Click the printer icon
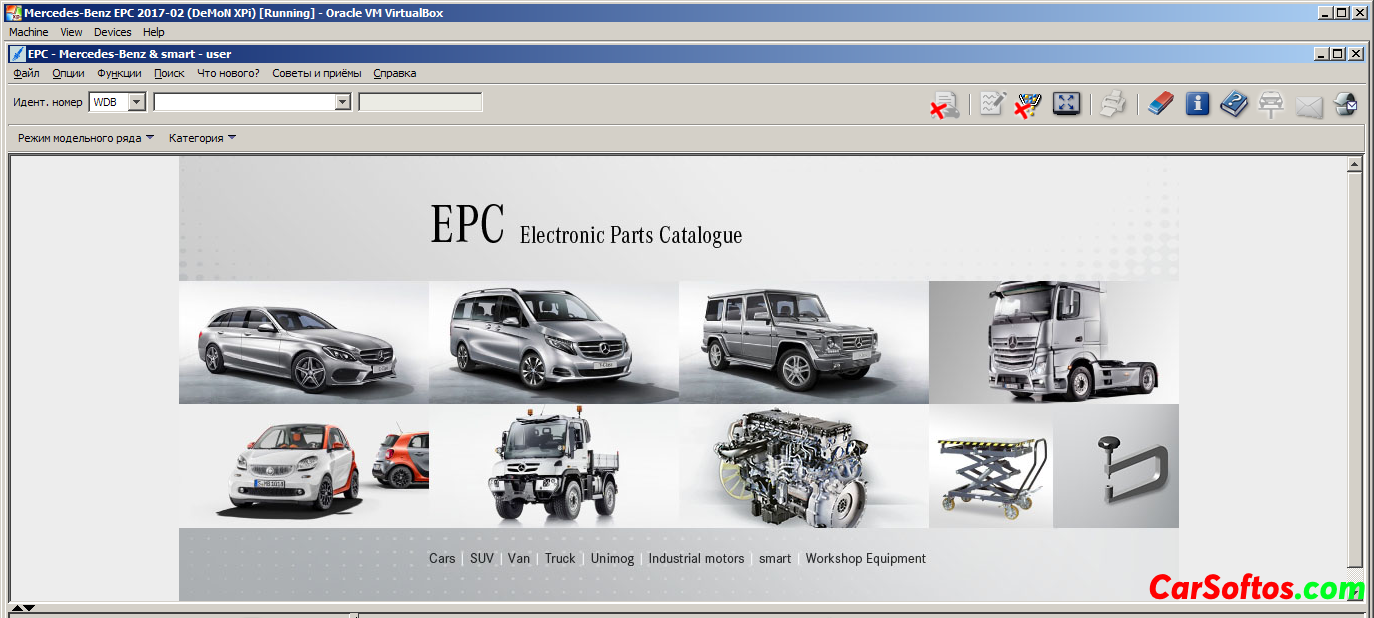Image resolution: width=1374 pixels, height=618 pixels. 1113,104
